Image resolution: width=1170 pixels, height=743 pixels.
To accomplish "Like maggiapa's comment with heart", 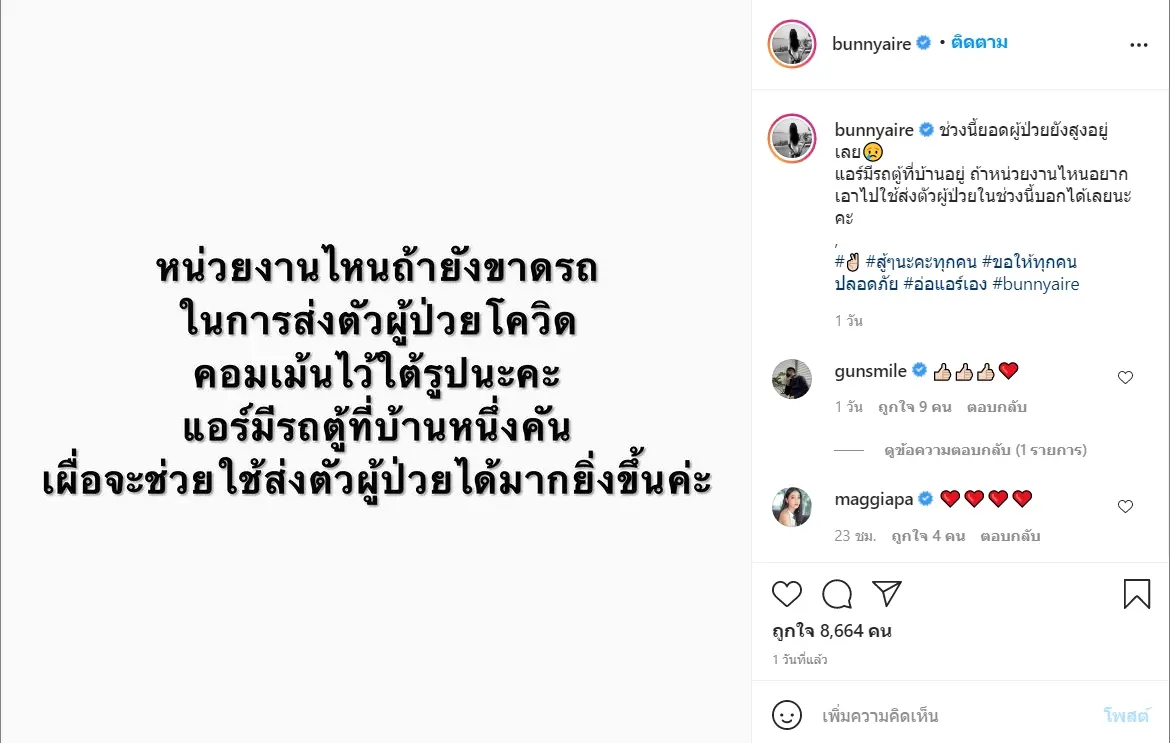I will pyautogui.click(x=1125, y=507).
